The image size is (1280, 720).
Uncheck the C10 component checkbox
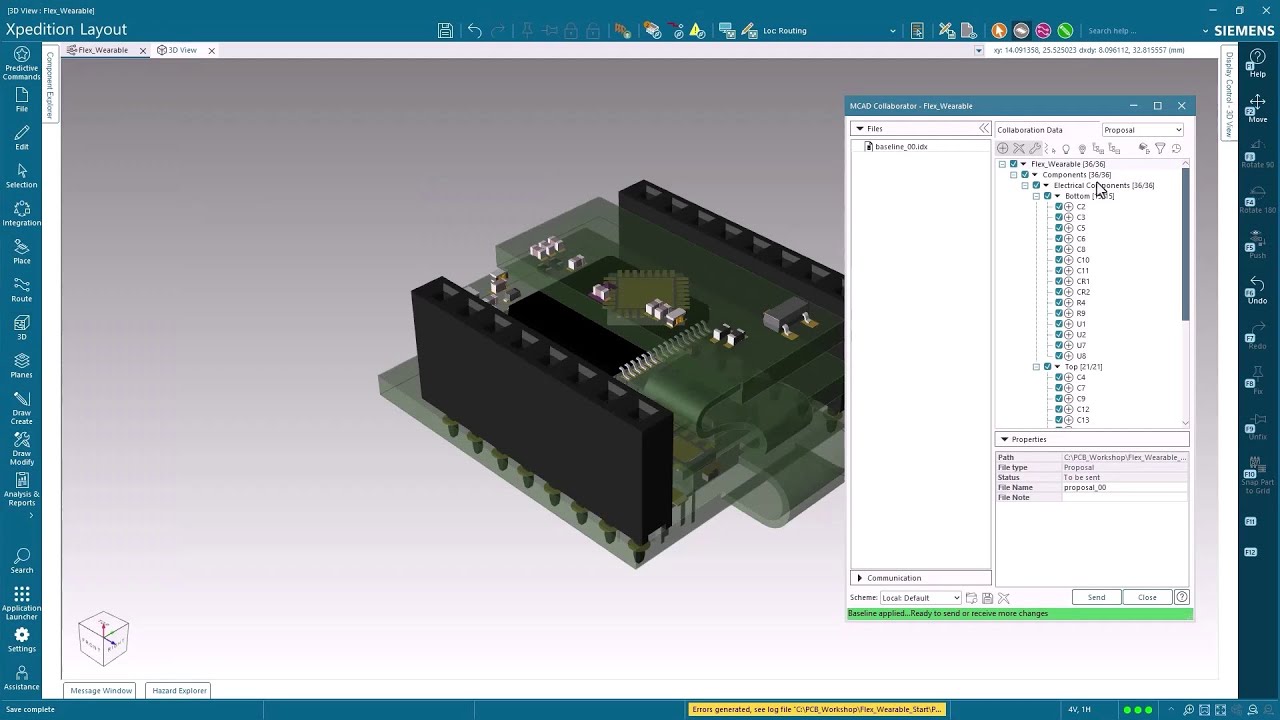(x=1059, y=260)
